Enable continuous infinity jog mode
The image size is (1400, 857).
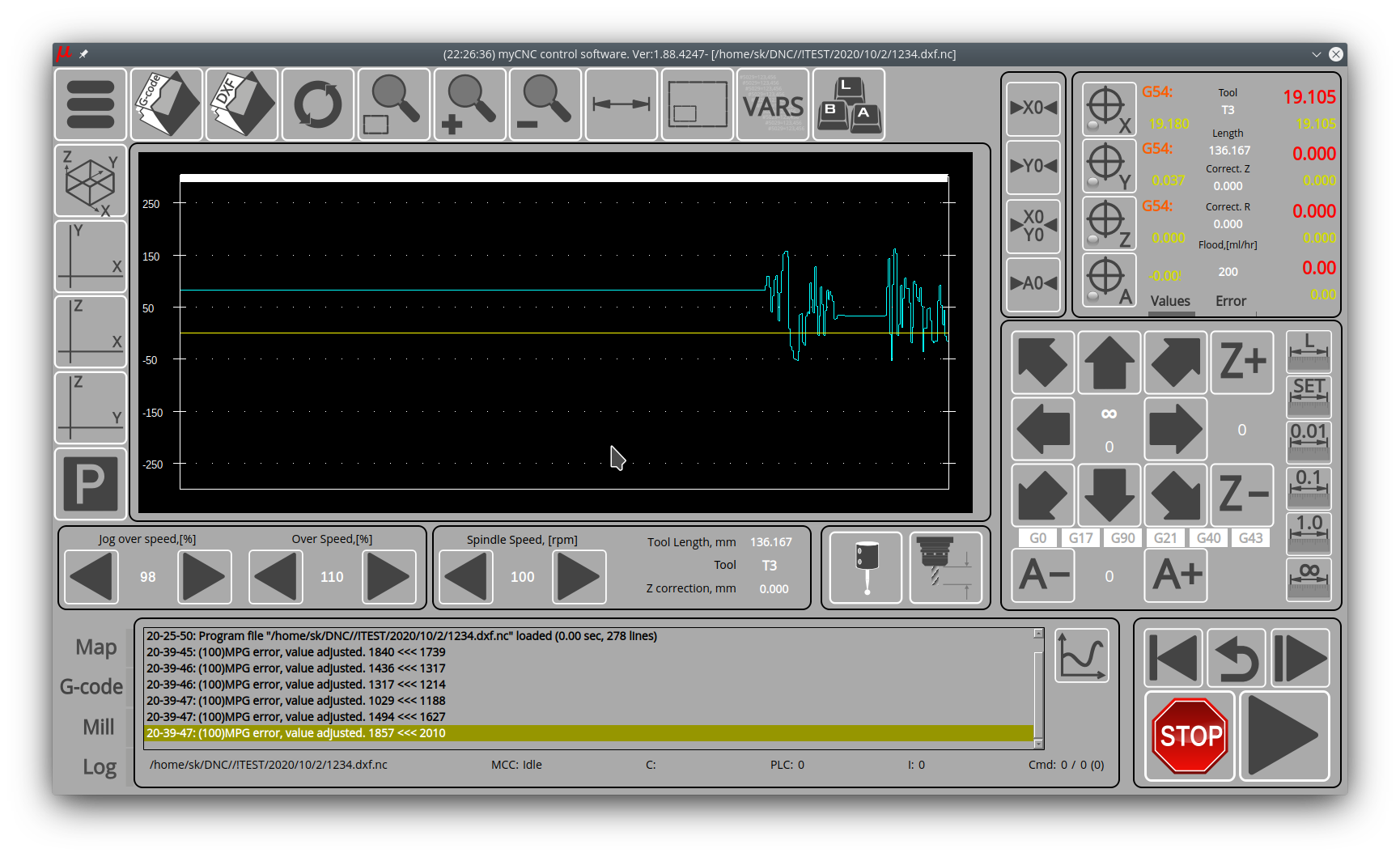pyautogui.click(x=1308, y=579)
